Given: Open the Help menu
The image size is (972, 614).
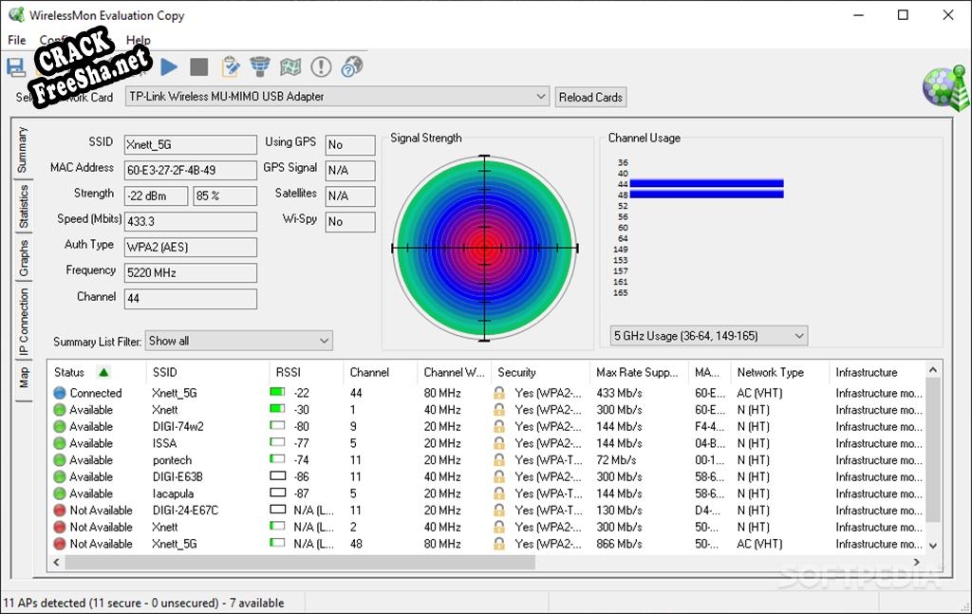Looking at the screenshot, I should pos(138,41).
